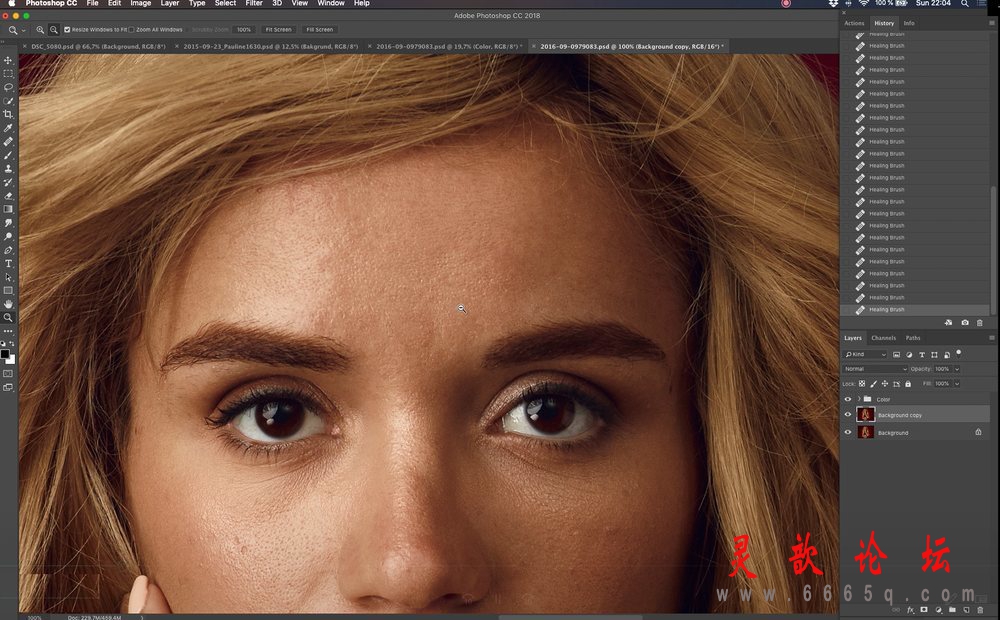The height and width of the screenshot is (620, 1000).
Task: Create new fill or adjustment layer
Action: click(x=938, y=610)
